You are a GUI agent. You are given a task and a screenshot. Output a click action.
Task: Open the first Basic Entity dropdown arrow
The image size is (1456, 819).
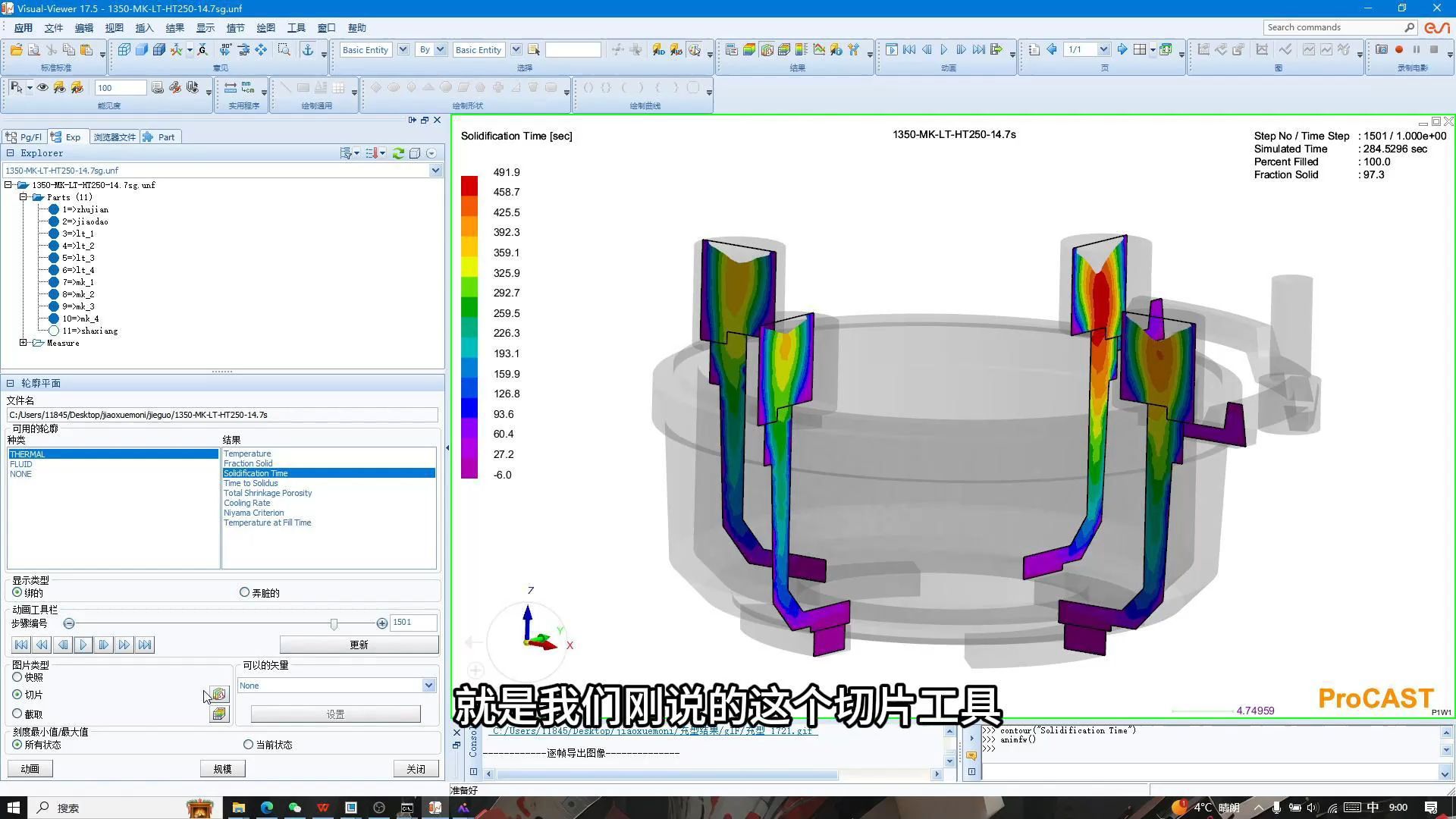(403, 50)
